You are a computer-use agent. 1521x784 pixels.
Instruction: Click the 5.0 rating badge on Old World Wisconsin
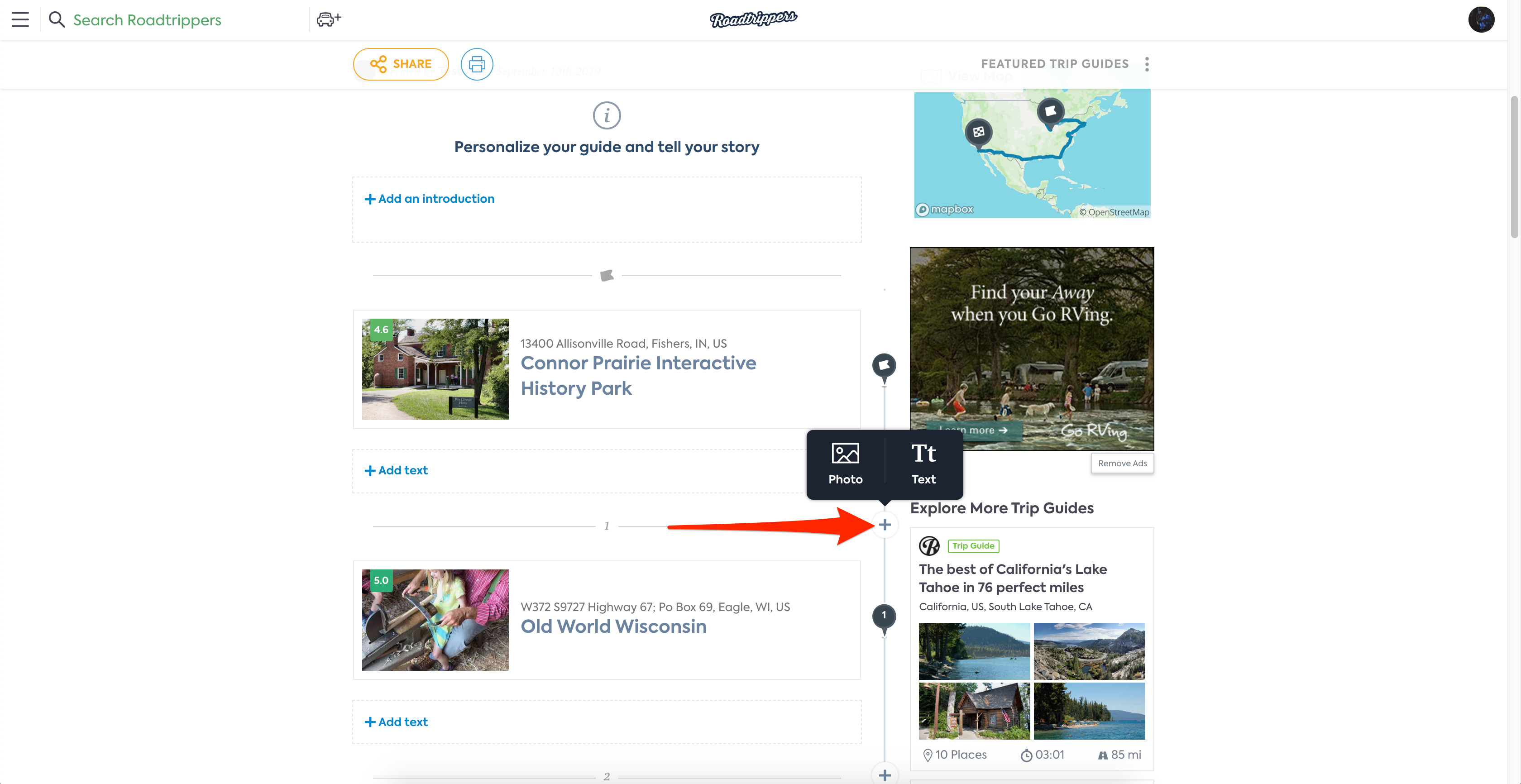(381, 580)
